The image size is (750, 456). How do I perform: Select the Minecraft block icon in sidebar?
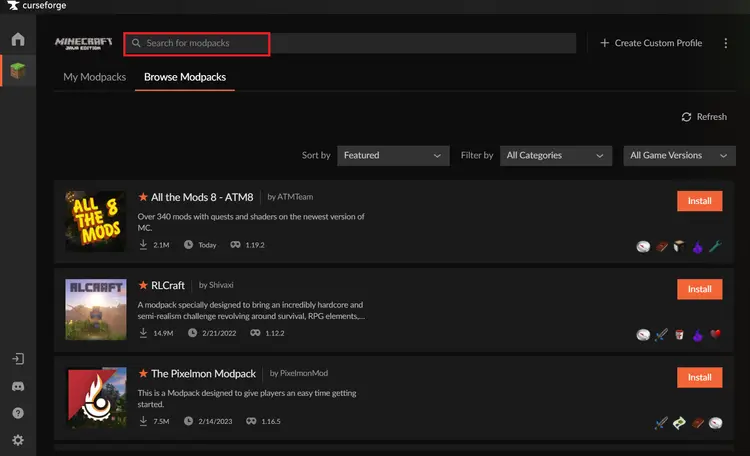click(x=18, y=72)
